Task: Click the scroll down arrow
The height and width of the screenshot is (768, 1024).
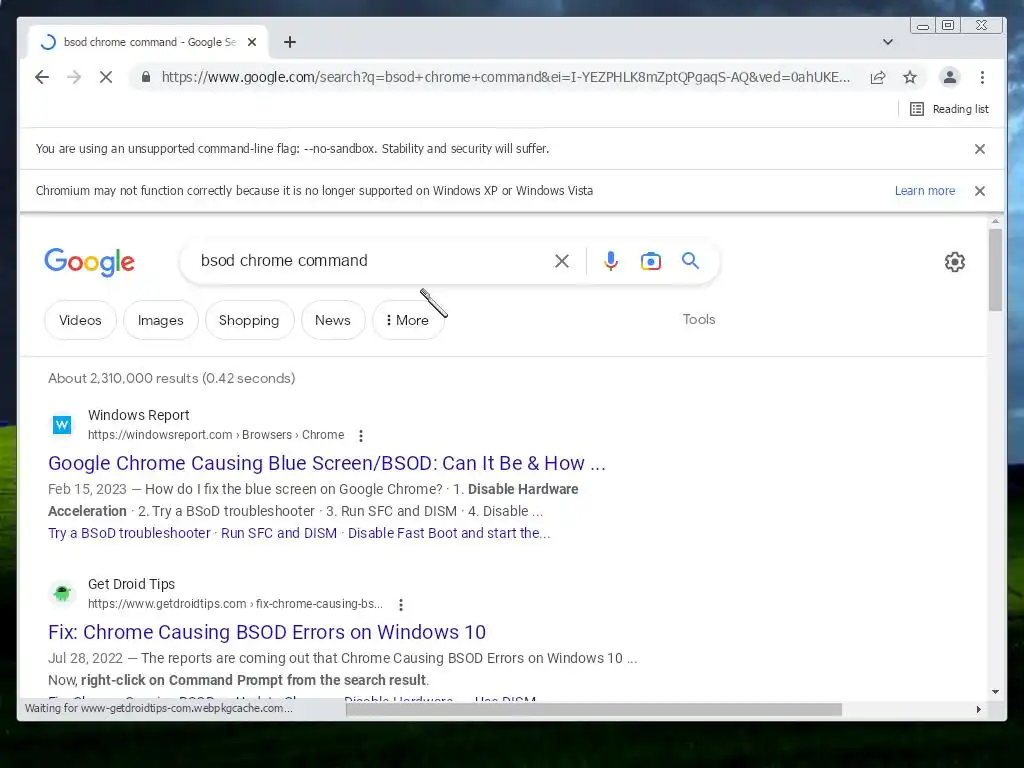Action: coord(995,692)
